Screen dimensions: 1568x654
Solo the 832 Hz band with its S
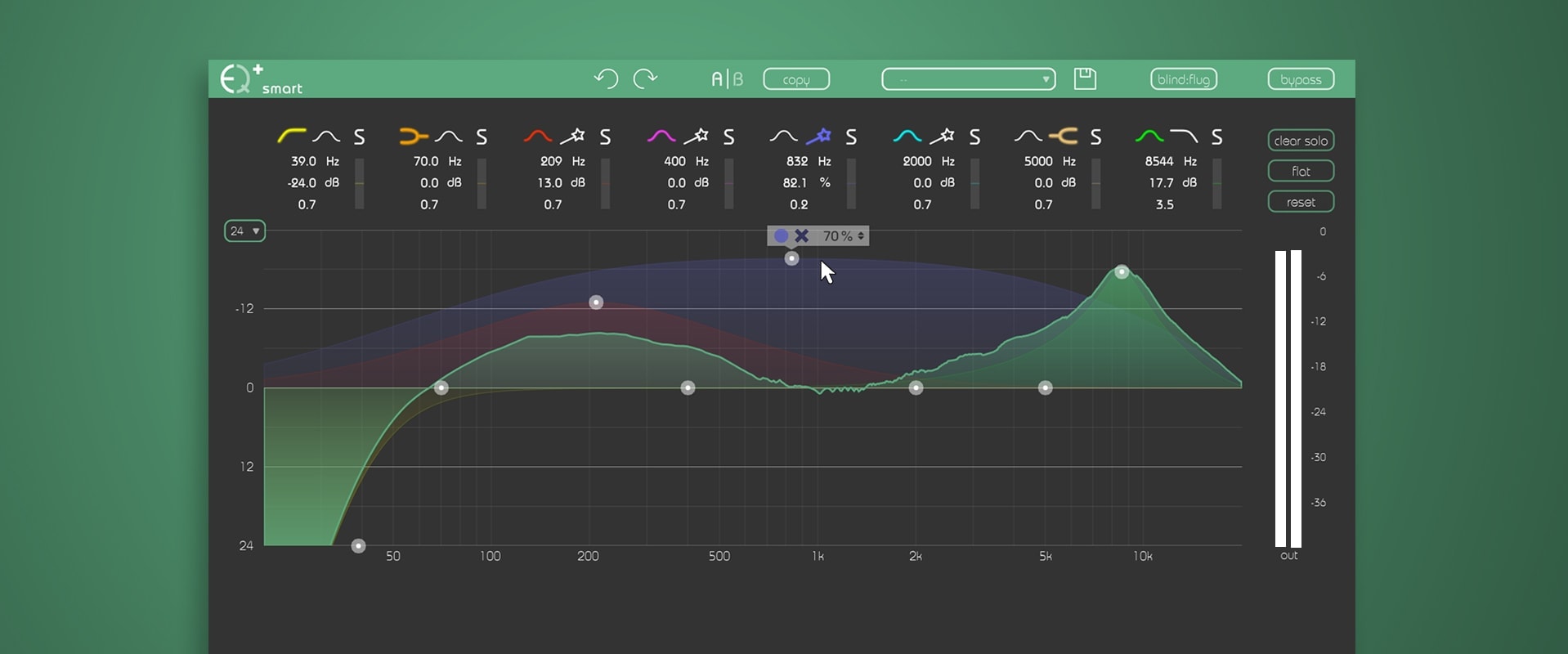pyautogui.click(x=851, y=137)
